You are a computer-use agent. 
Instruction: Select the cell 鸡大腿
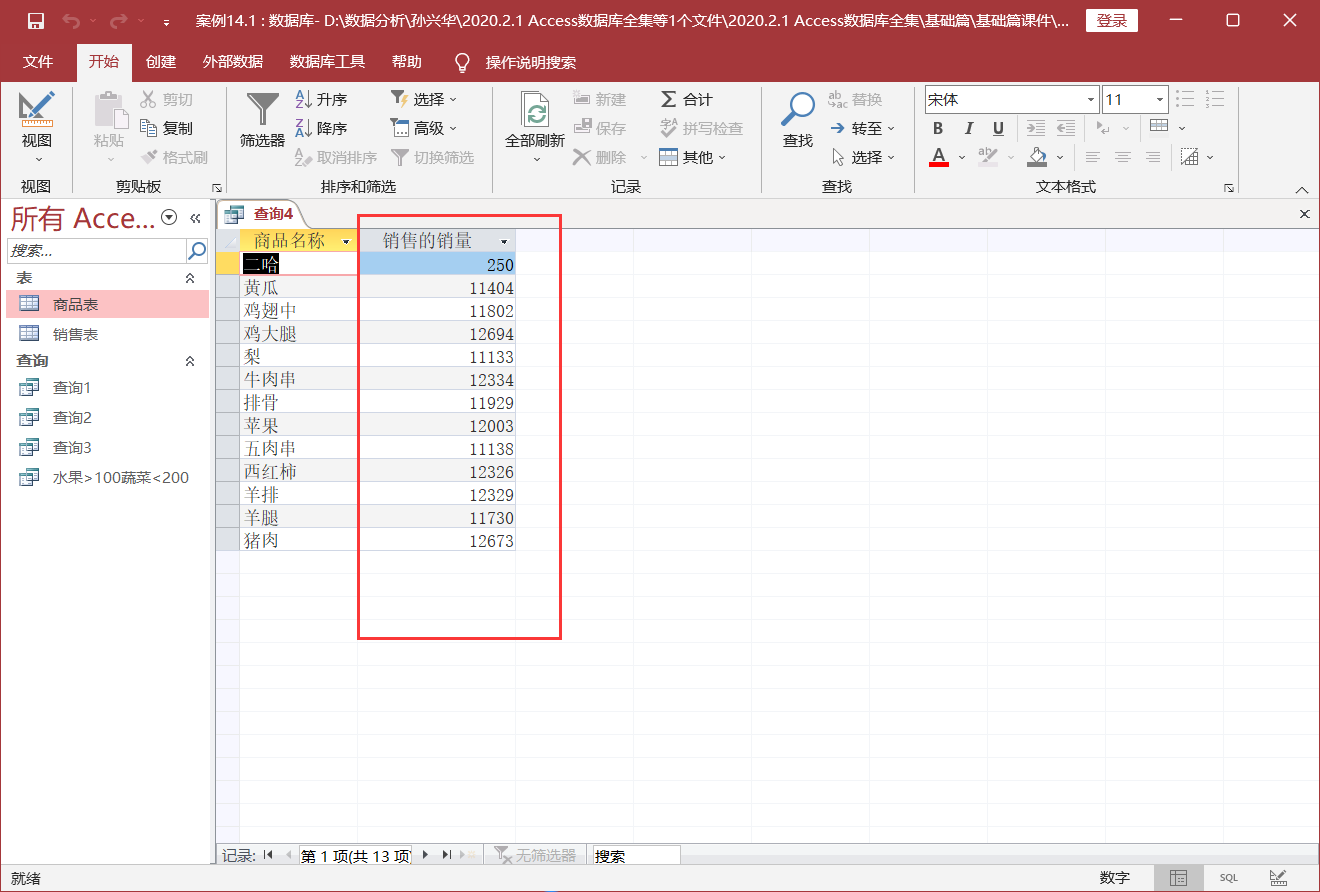[298, 333]
